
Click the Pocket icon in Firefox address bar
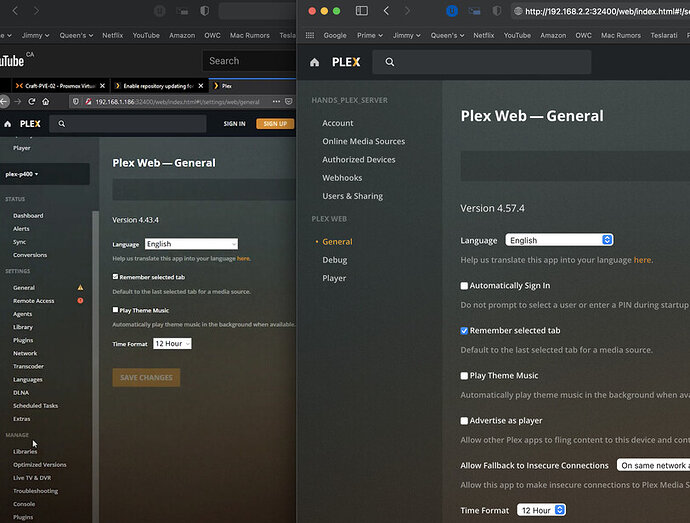point(289,102)
